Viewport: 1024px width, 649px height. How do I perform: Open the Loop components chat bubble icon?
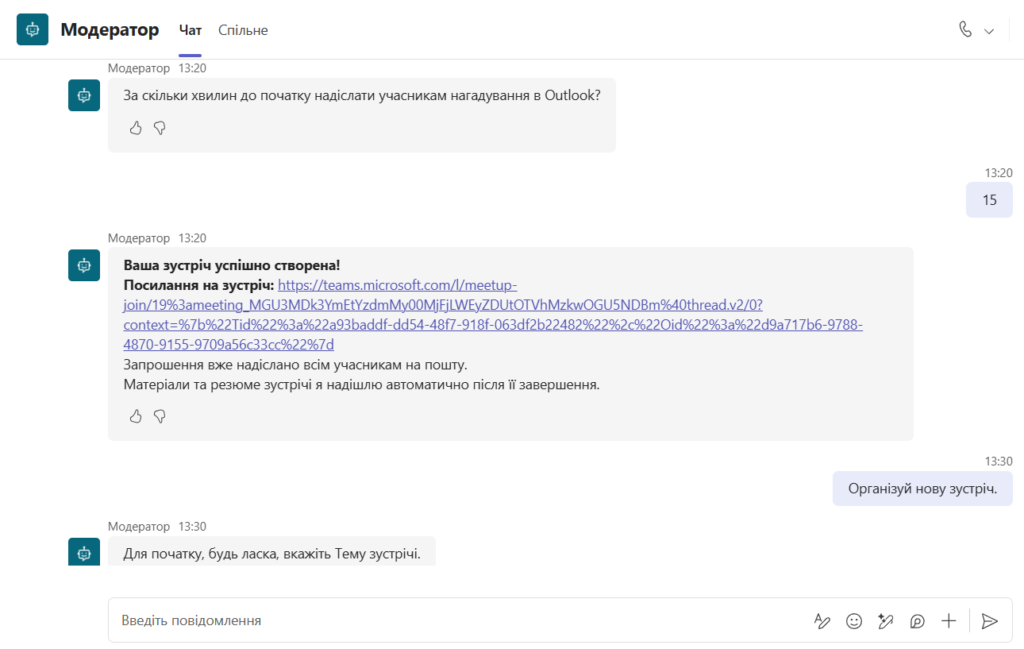click(917, 621)
